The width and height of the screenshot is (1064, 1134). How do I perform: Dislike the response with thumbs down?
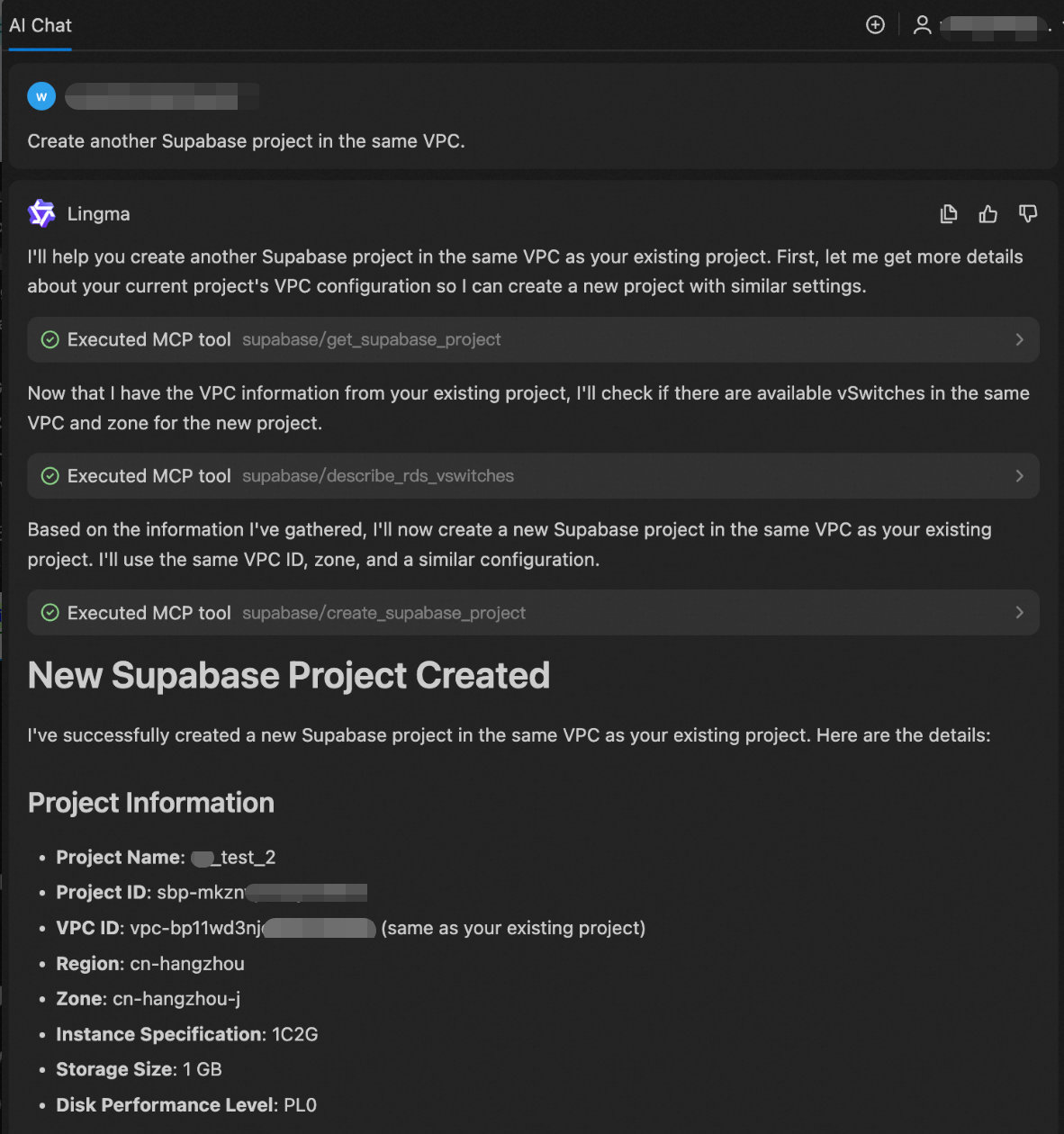tap(1028, 214)
